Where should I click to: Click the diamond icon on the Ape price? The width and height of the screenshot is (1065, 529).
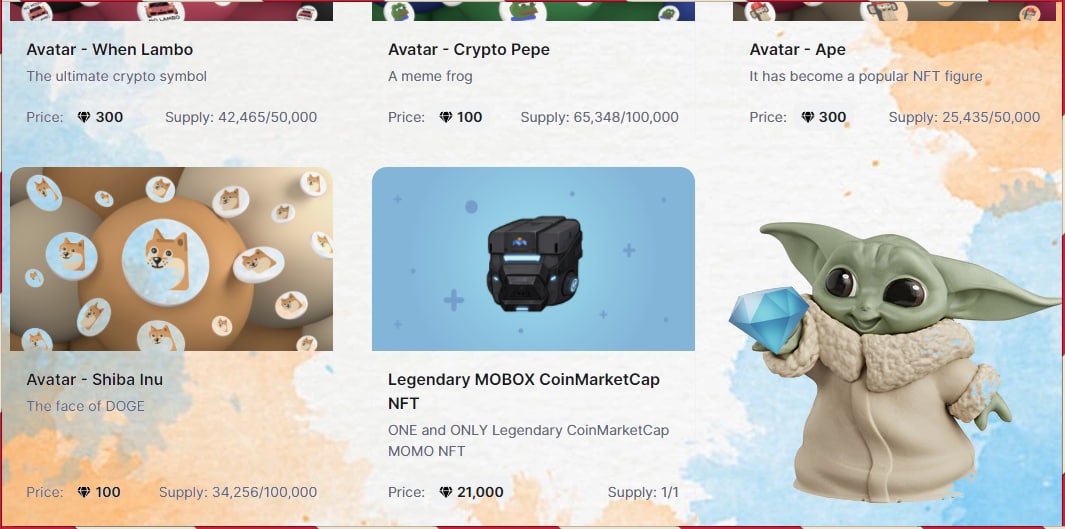coord(808,117)
